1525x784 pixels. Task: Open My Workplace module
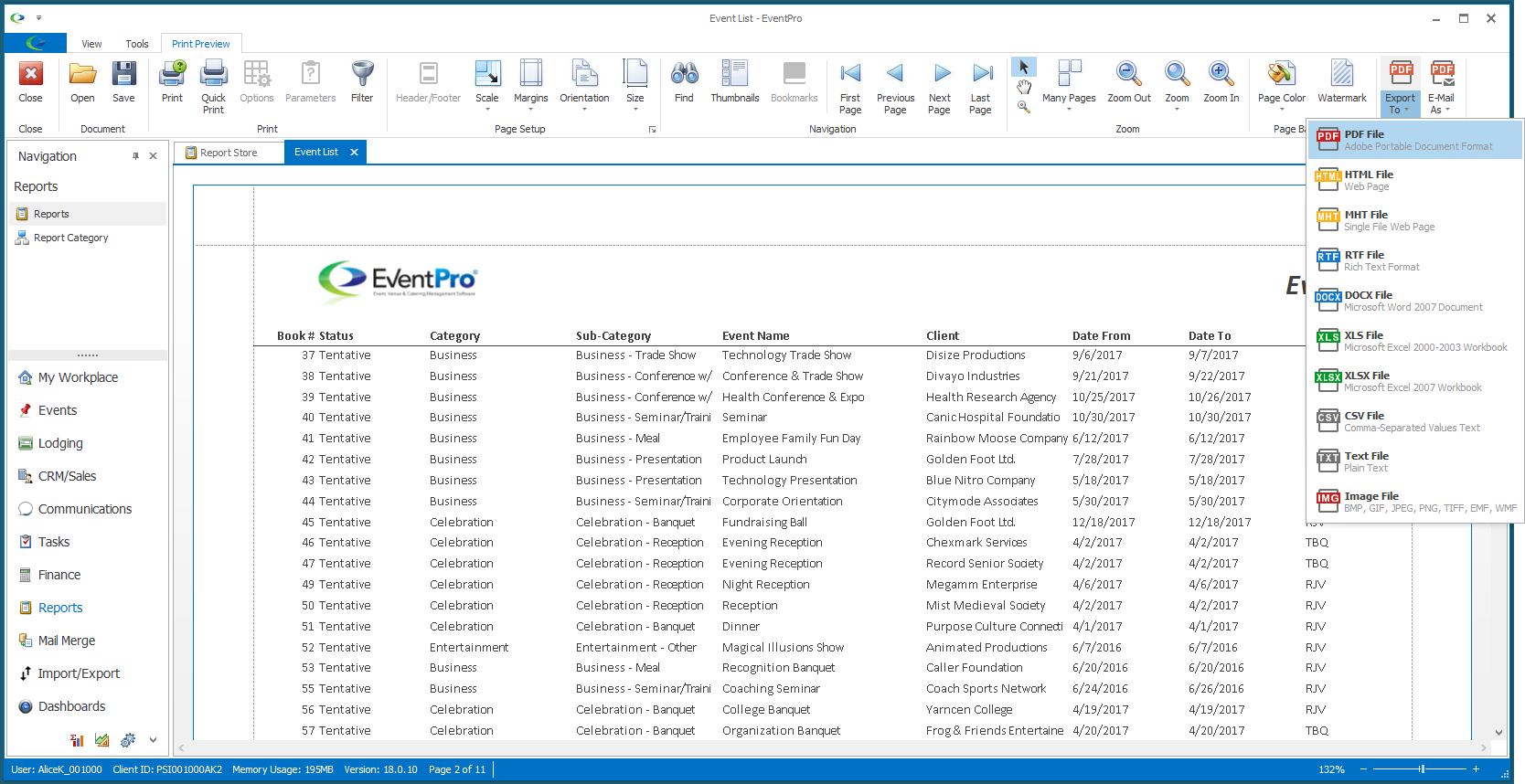click(88, 377)
